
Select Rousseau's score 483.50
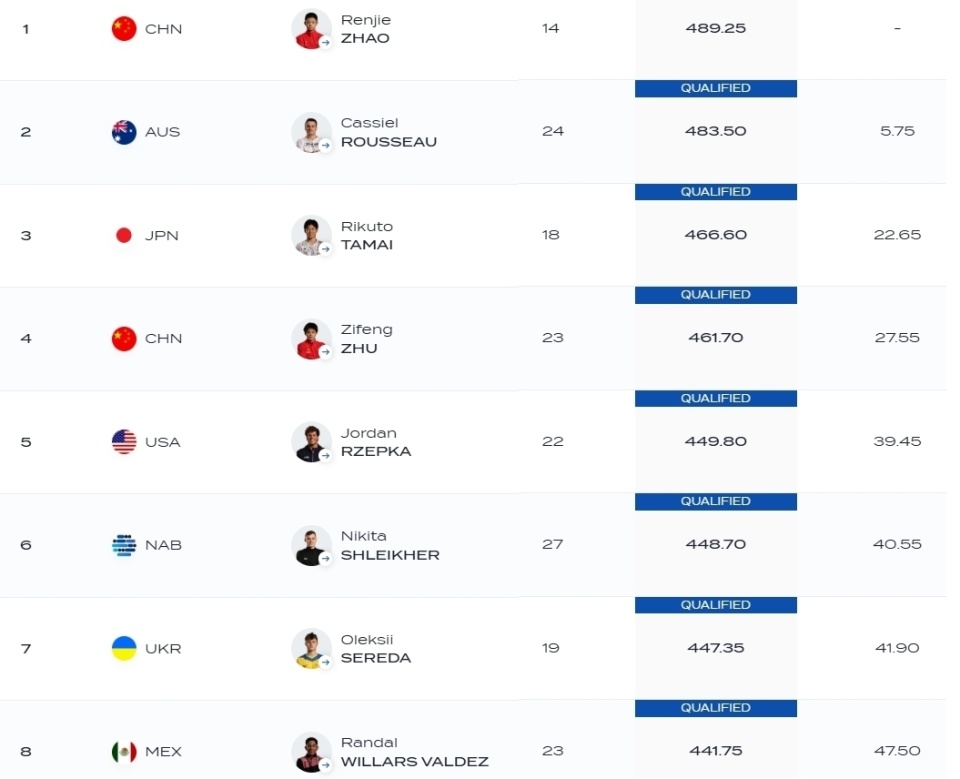click(716, 131)
